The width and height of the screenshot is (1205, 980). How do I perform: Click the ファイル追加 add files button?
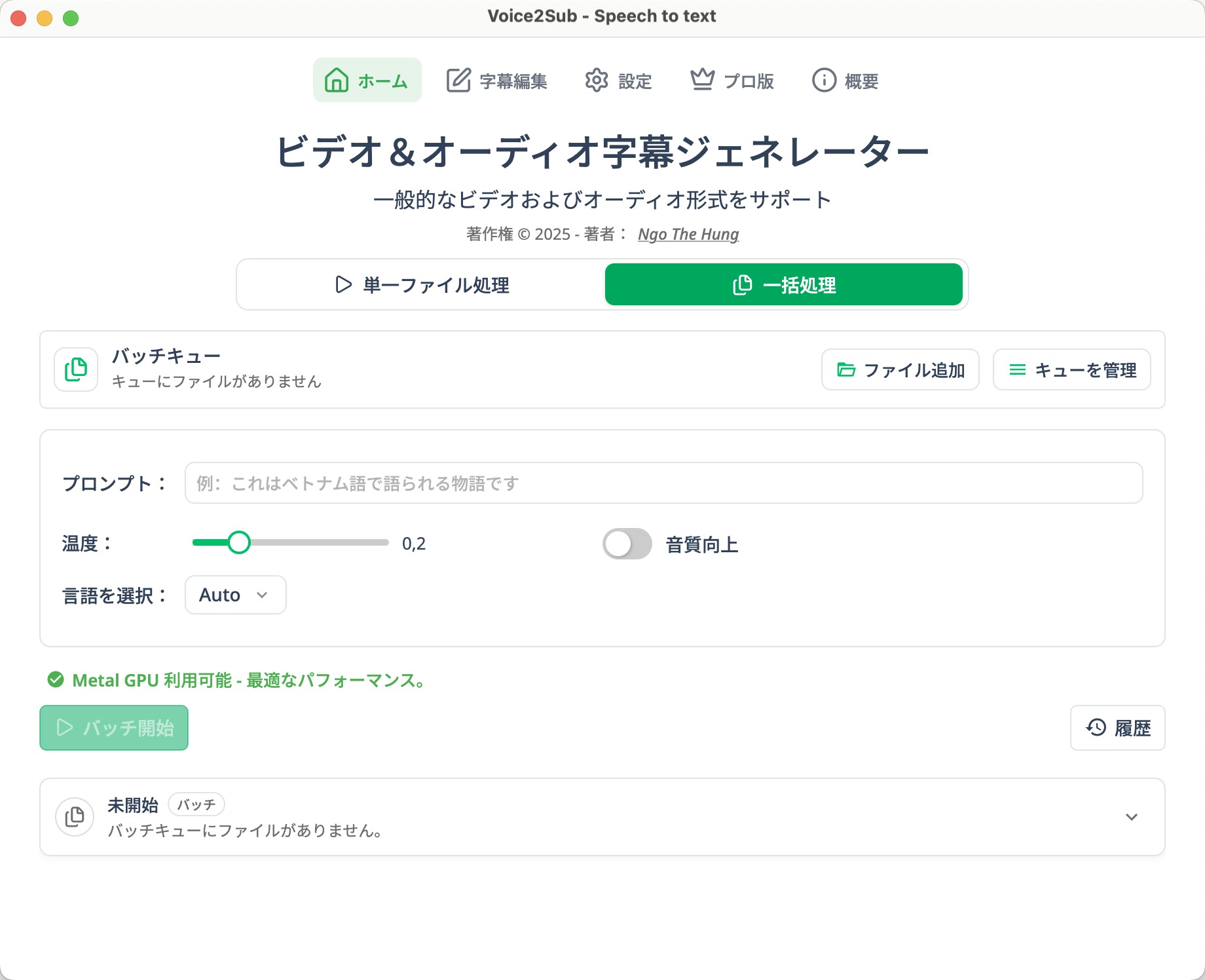(x=900, y=370)
